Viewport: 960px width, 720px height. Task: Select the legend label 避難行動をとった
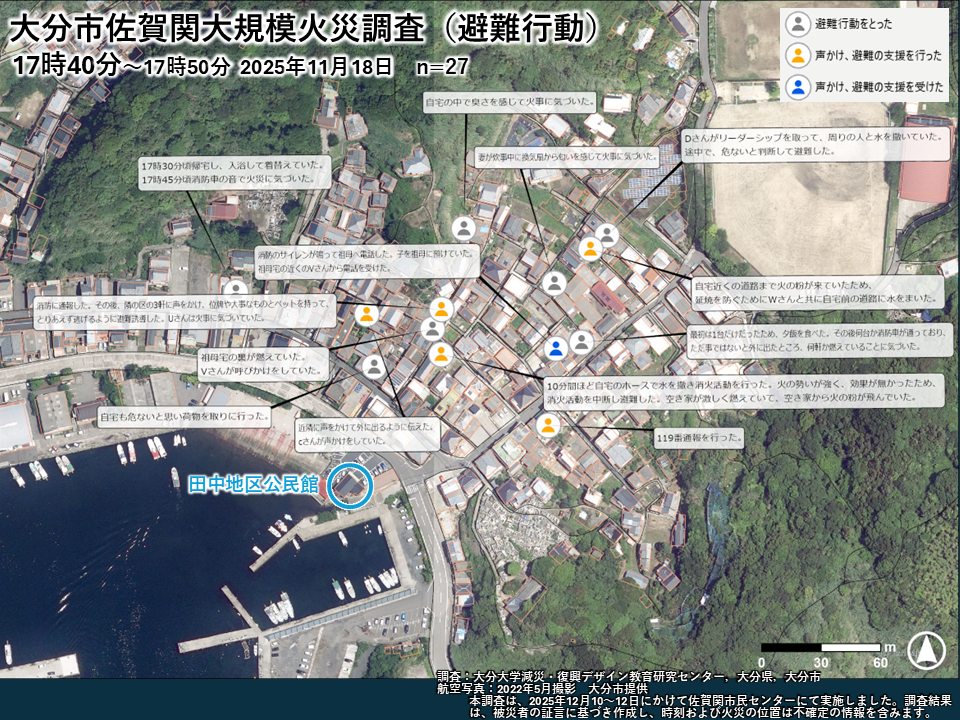pyautogui.click(x=854, y=23)
